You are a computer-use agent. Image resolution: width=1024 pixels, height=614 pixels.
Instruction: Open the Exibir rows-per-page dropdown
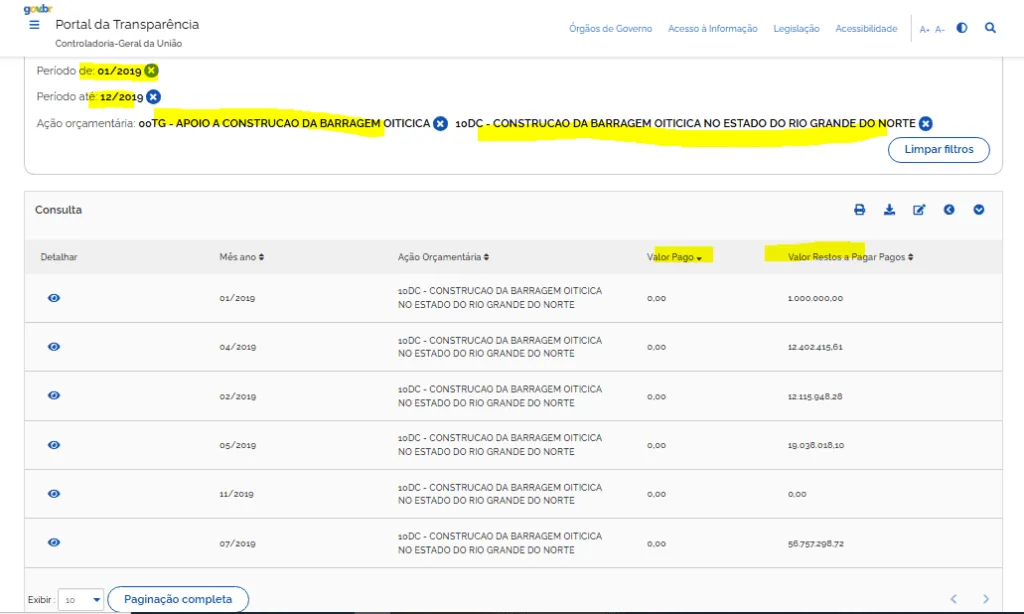pos(81,600)
